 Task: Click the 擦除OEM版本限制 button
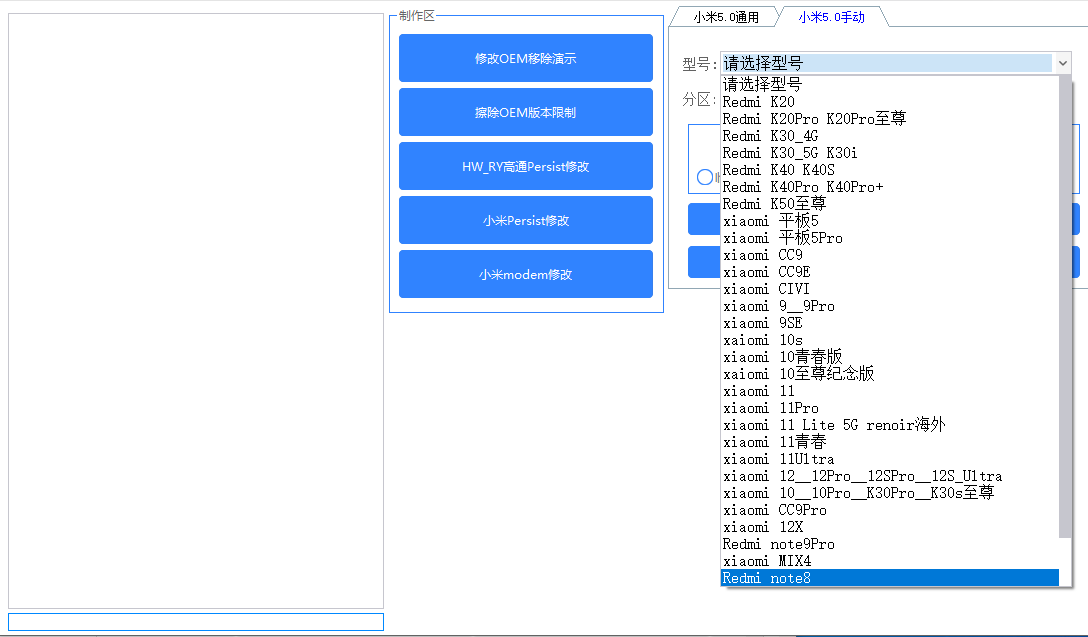click(x=525, y=112)
